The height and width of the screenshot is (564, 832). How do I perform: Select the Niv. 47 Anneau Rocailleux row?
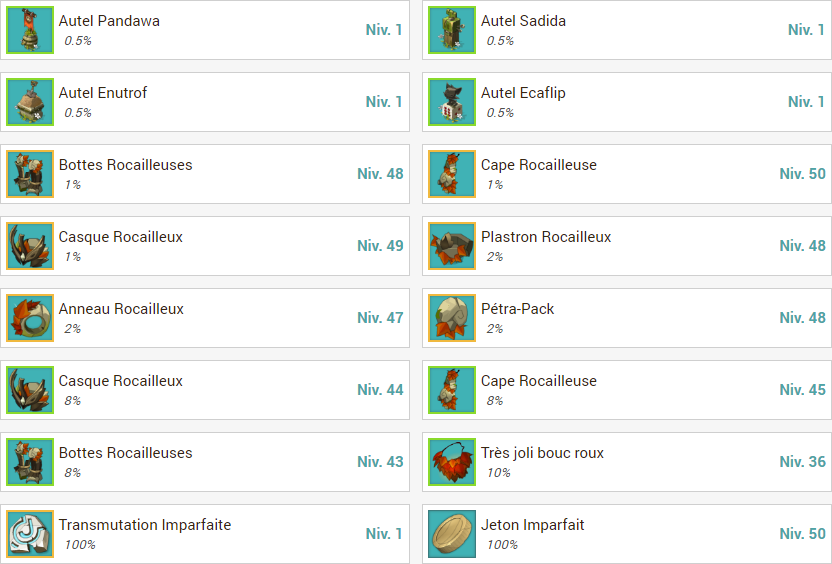point(205,318)
